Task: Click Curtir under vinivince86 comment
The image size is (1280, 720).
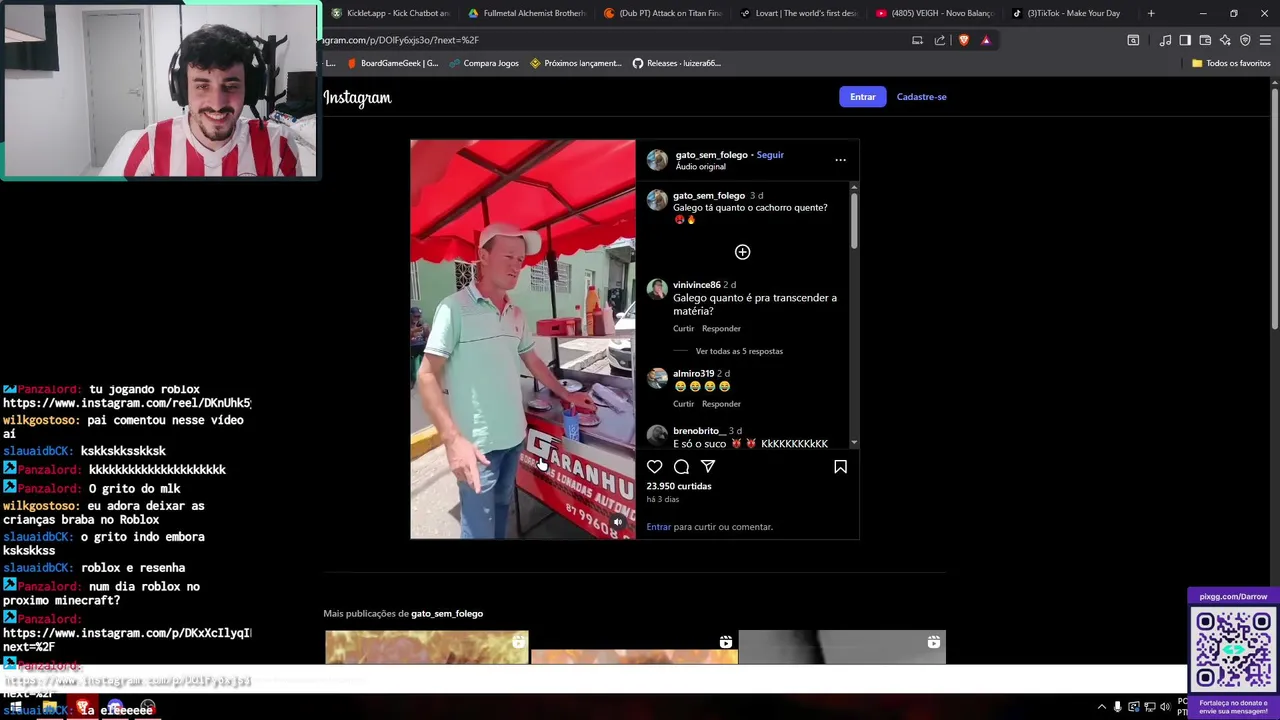Action: coord(683,328)
